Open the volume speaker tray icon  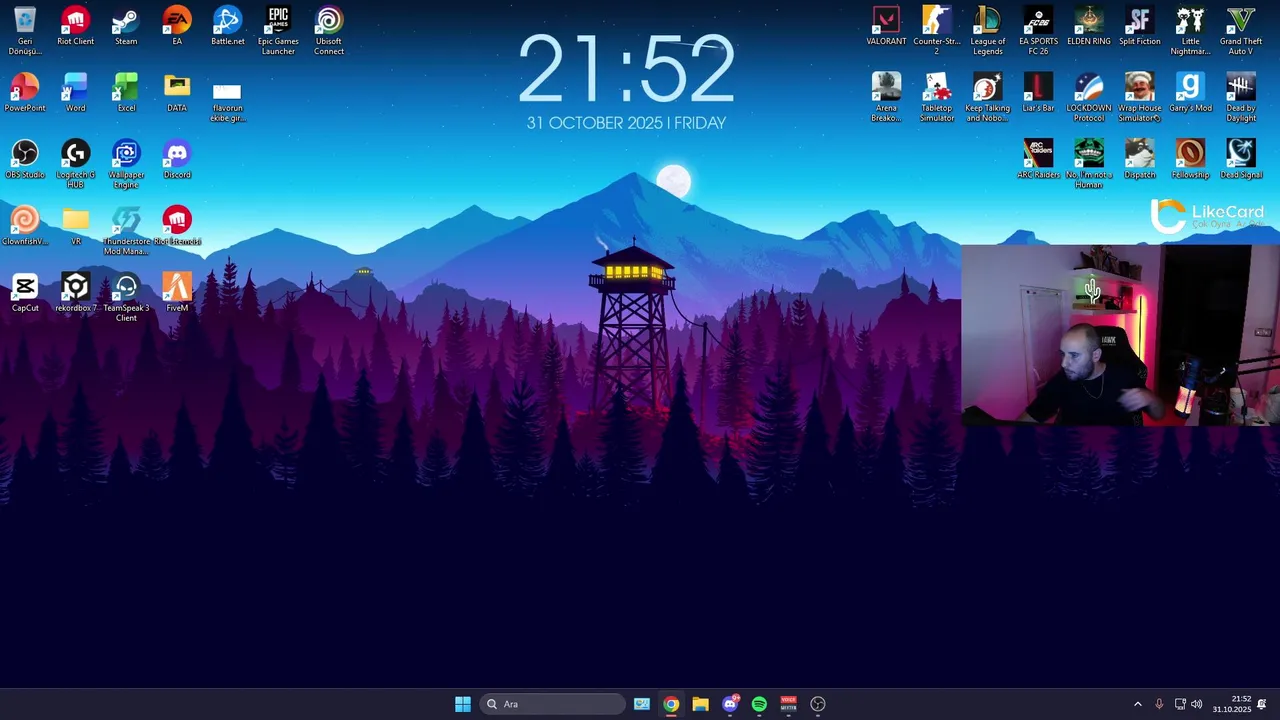[x=1197, y=704]
